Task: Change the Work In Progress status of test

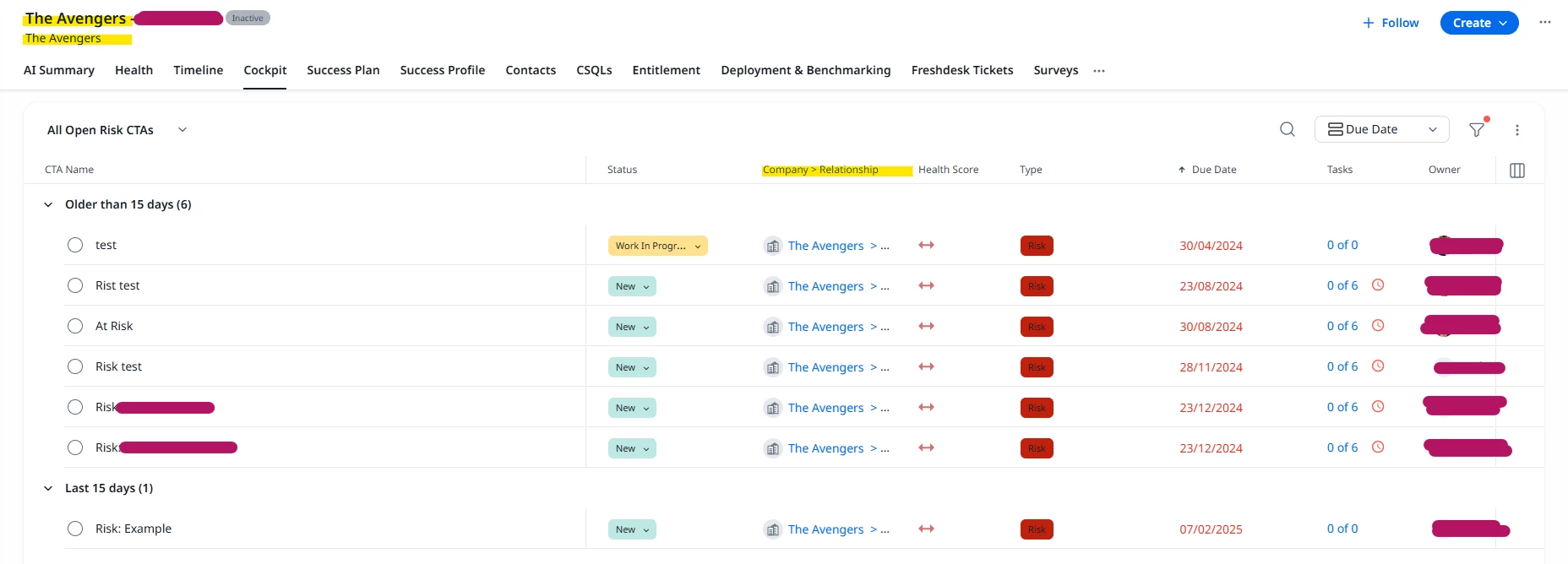Action: 657,246
